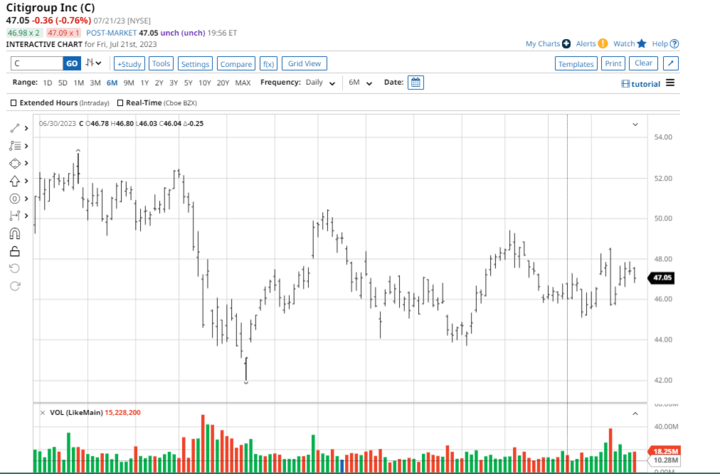720x474 pixels.
Task: Click the 15,228,200 volume value
Action: coord(123,412)
